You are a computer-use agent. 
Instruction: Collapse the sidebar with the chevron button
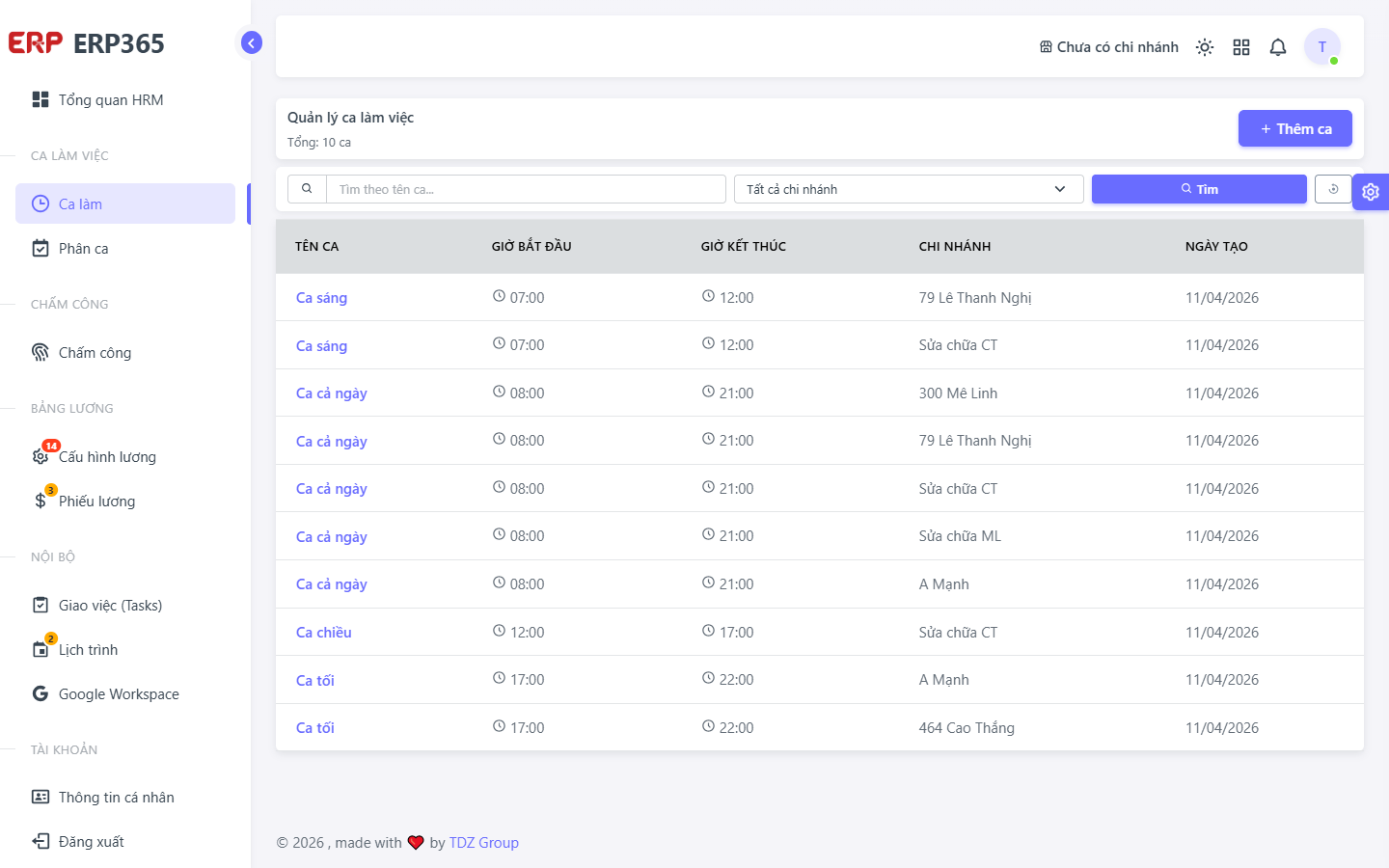[x=252, y=42]
